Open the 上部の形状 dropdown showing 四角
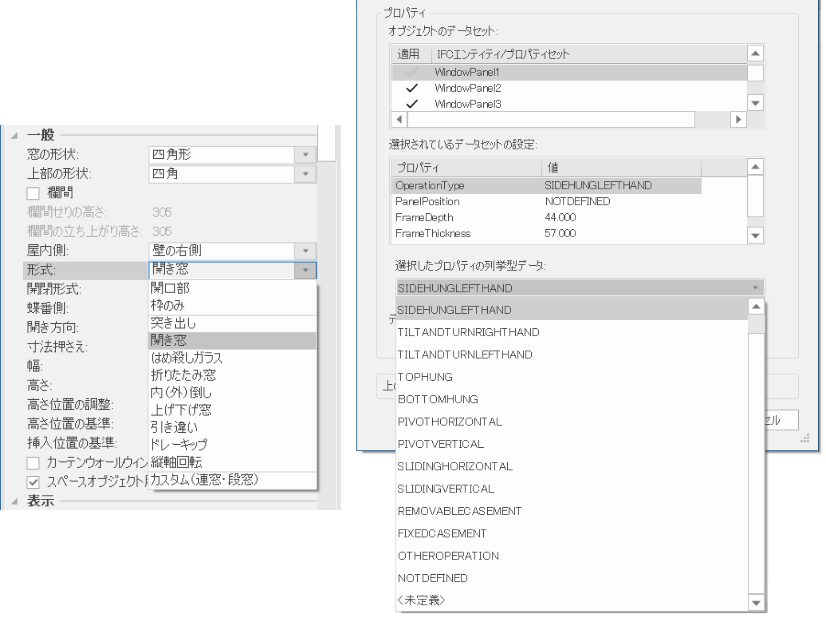The image size is (826, 619). 305,172
